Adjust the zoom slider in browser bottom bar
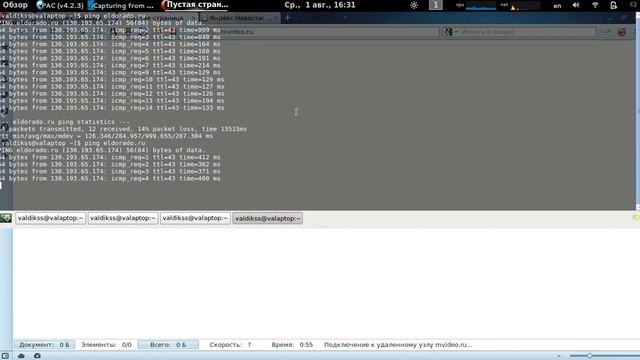 click(589, 356)
